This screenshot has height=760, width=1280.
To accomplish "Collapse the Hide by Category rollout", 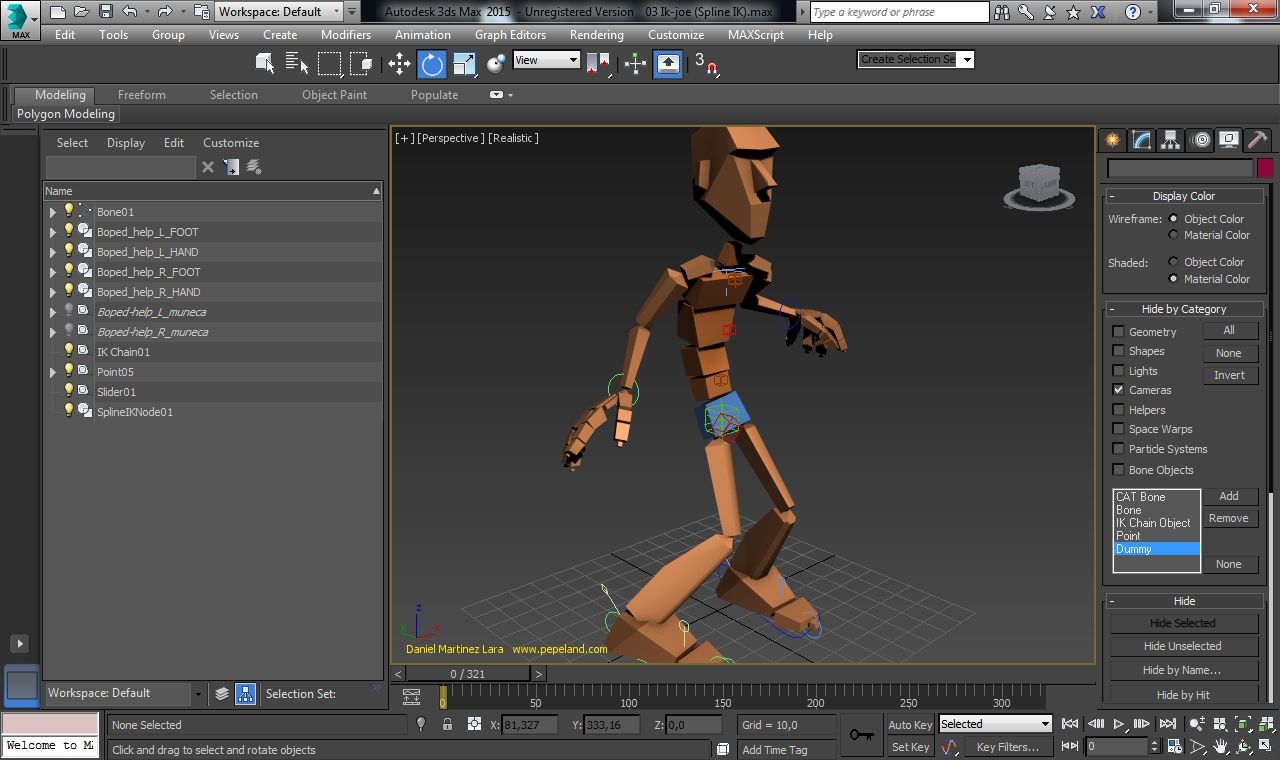I will click(x=1184, y=309).
